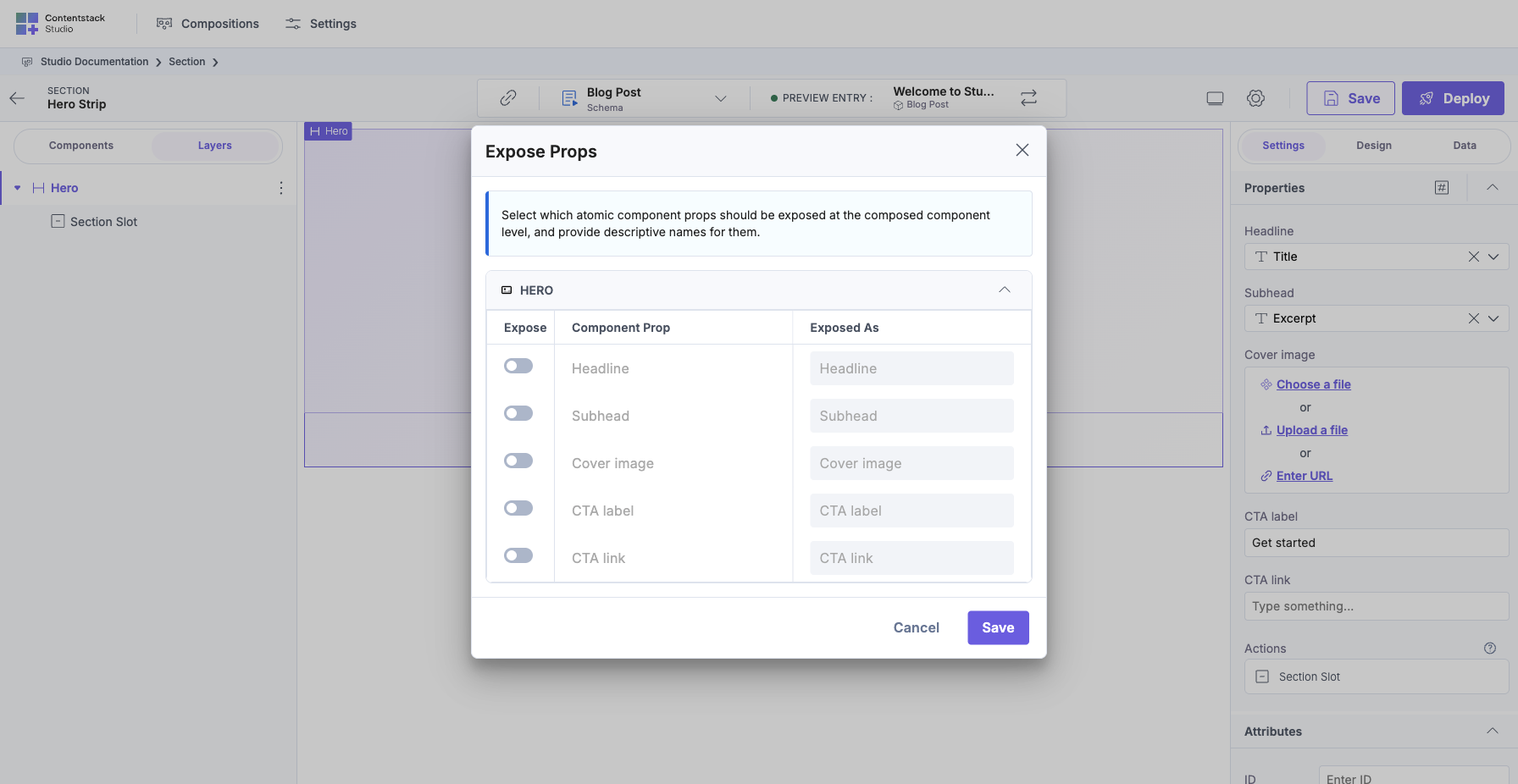Click the help icon beside Actions
The image size is (1518, 784).
pyautogui.click(x=1490, y=649)
